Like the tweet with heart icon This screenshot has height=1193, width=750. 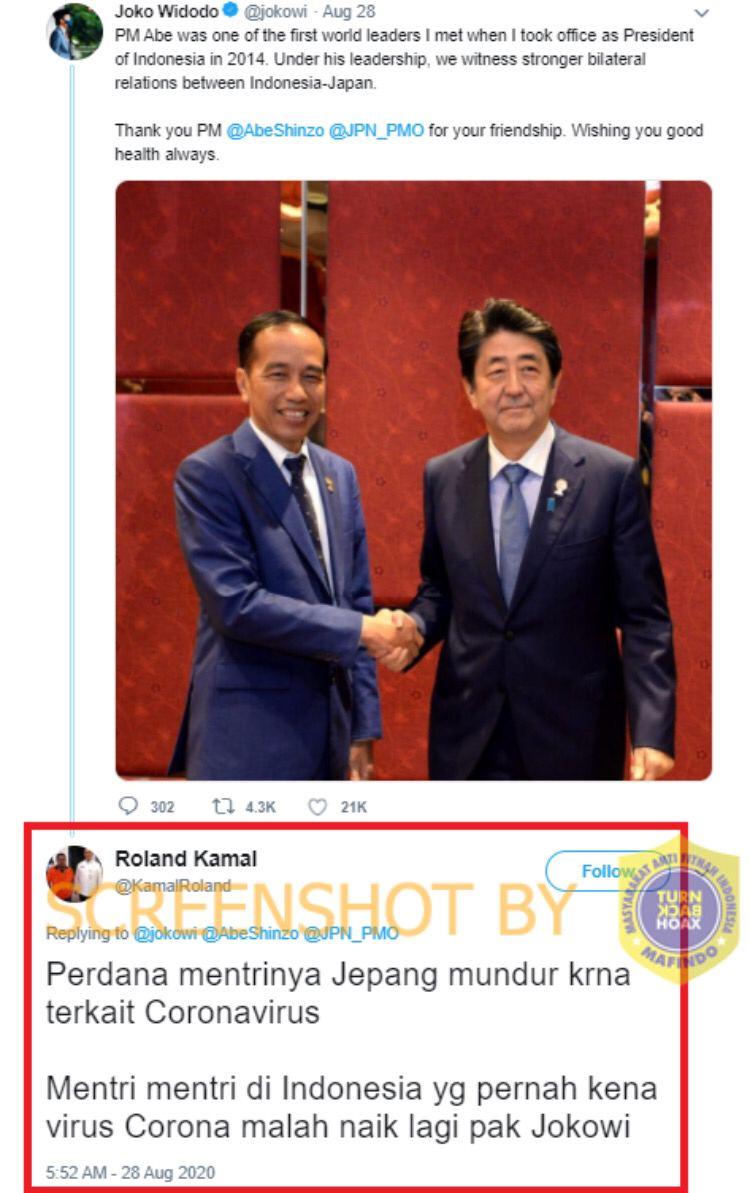coord(317,806)
